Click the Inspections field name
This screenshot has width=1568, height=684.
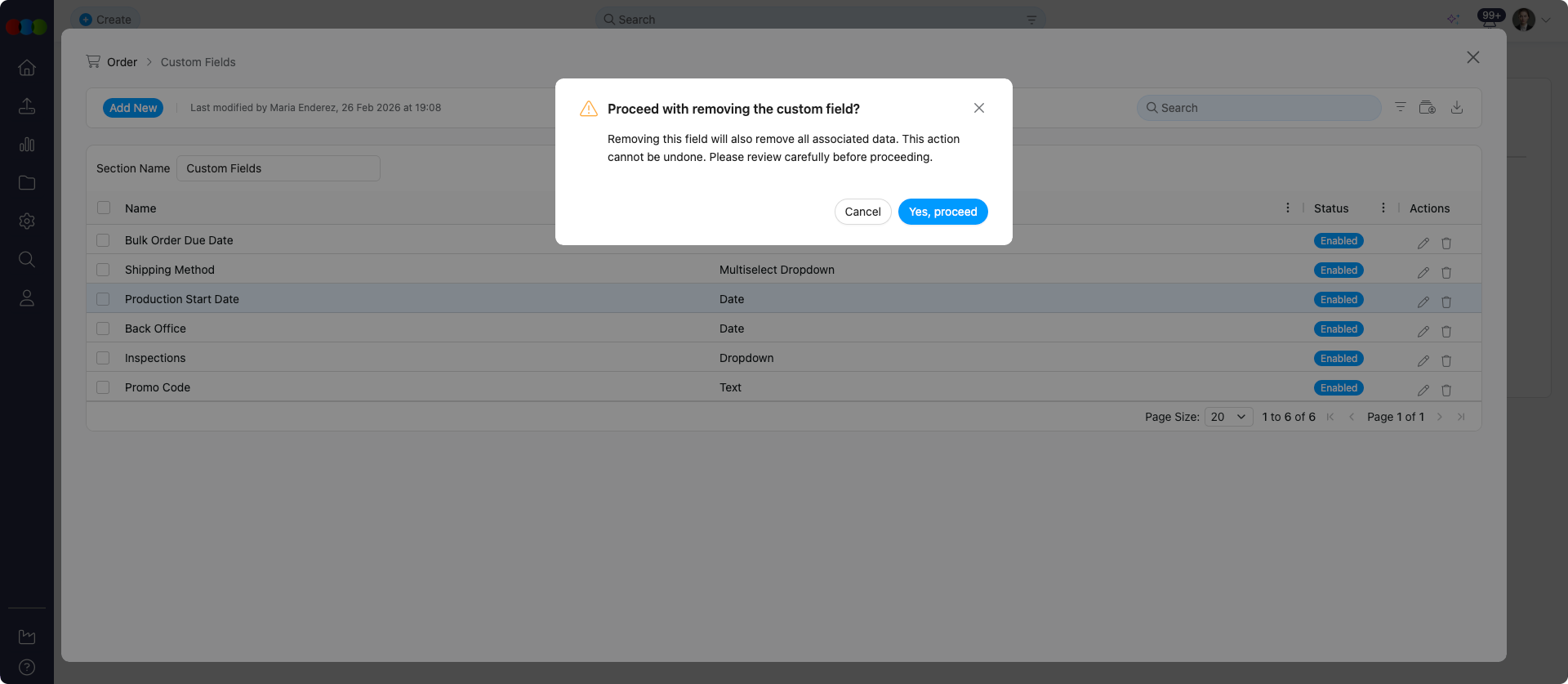coord(155,358)
